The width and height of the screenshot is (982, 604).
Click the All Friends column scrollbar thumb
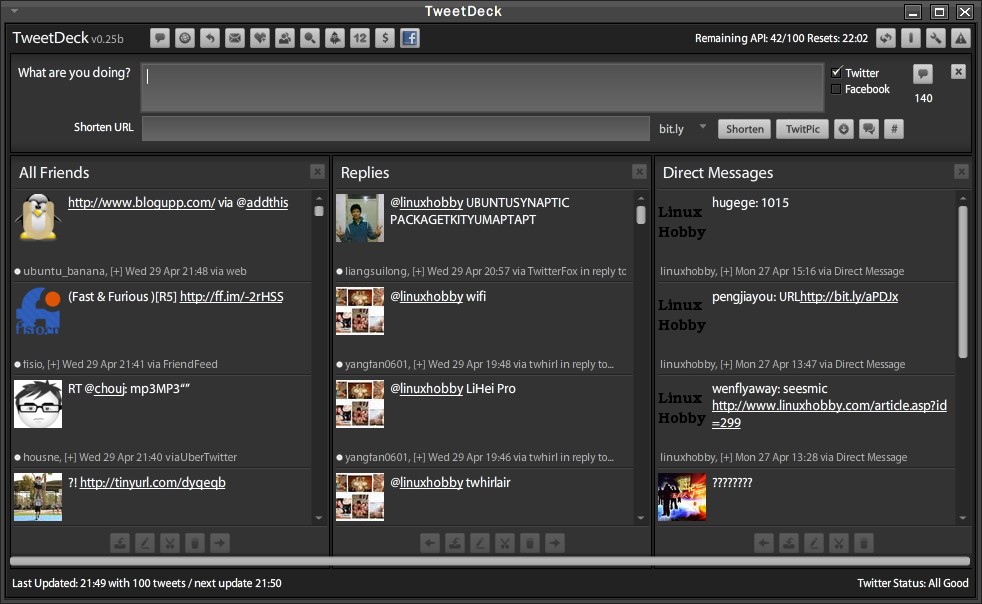coord(319,211)
